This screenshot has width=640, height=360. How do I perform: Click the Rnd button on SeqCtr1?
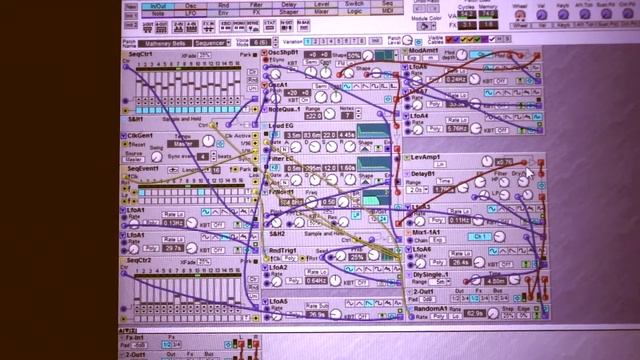(x=253, y=80)
